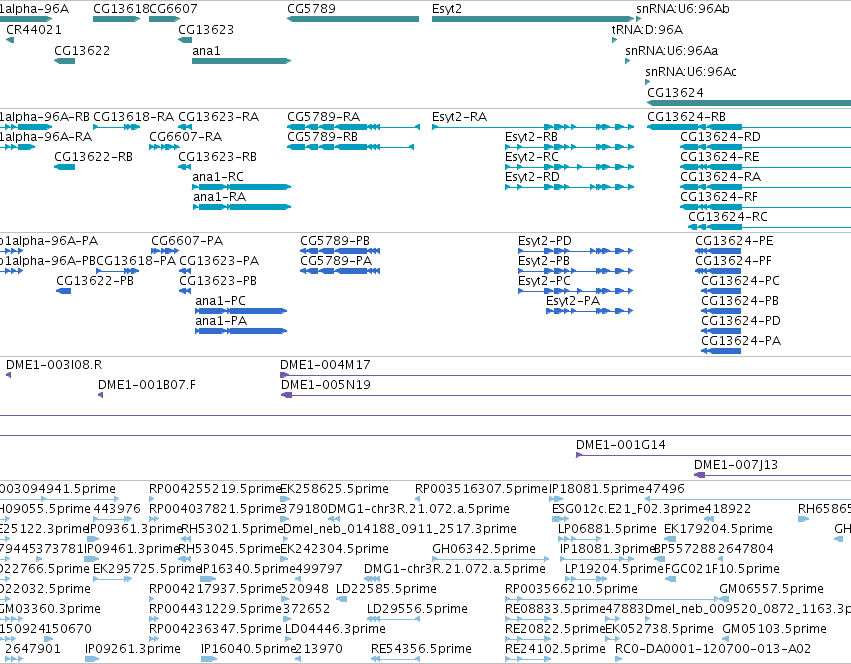Select EST GH06342.5prime

(491, 559)
